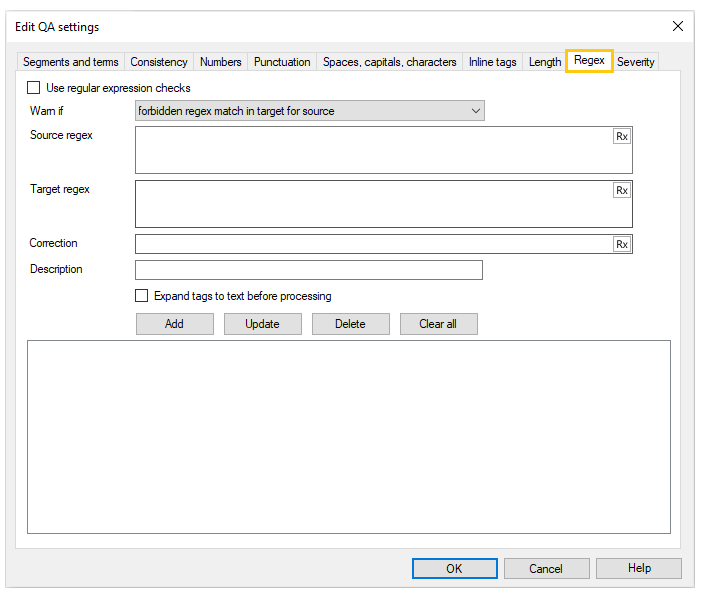This screenshot has width=704, height=595.
Task: Focus the Source regex text box
Action: pos(372,150)
